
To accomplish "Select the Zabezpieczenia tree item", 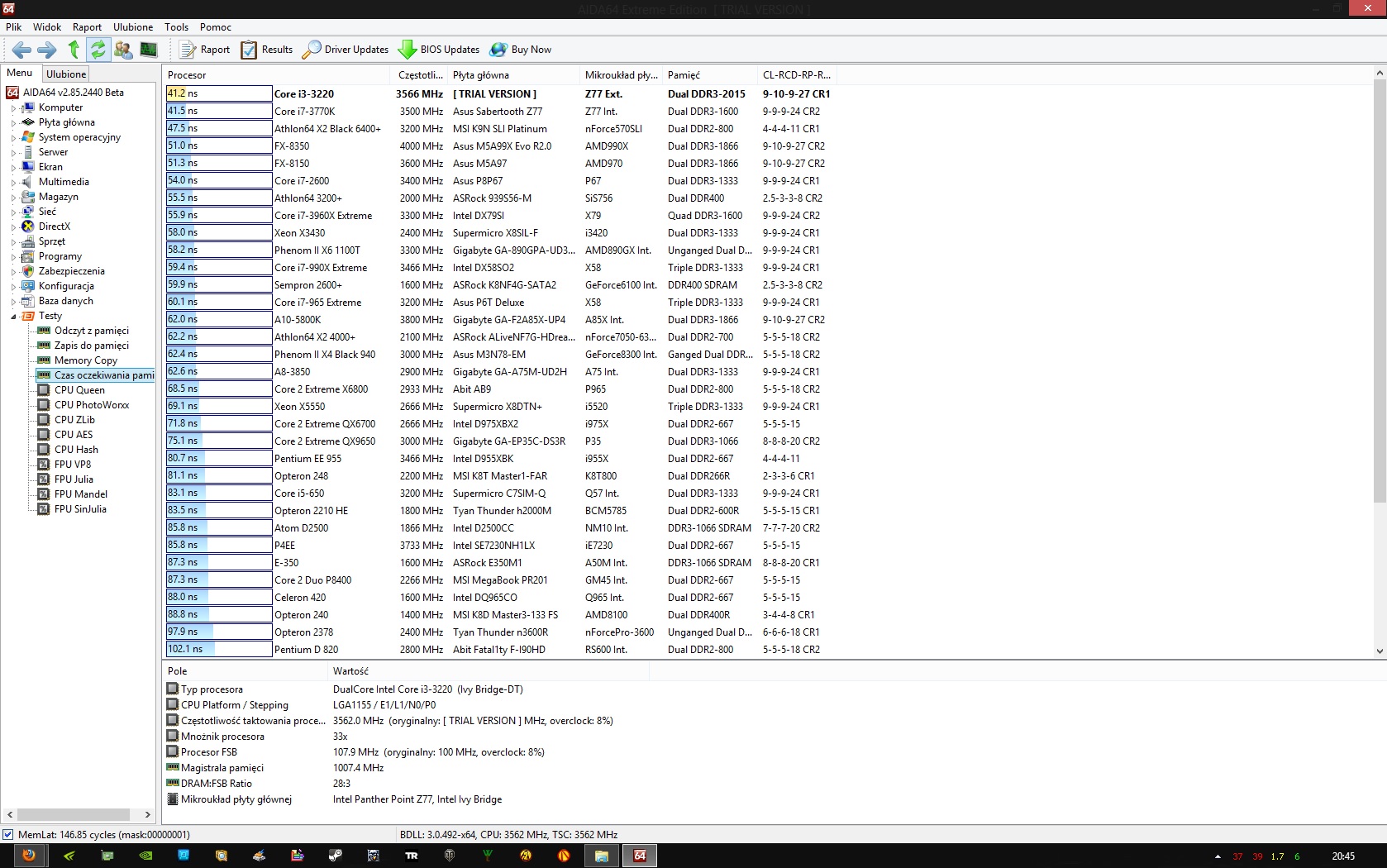I will (x=72, y=271).
